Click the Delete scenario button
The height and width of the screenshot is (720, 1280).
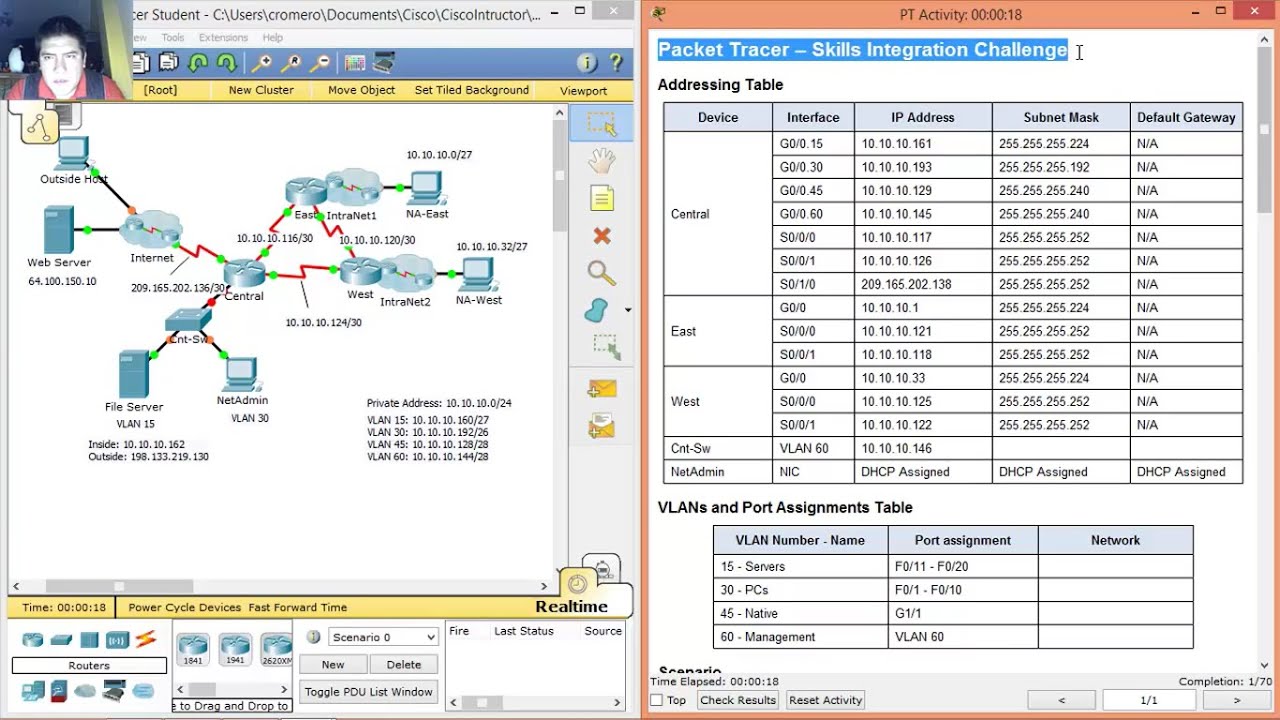(x=404, y=664)
